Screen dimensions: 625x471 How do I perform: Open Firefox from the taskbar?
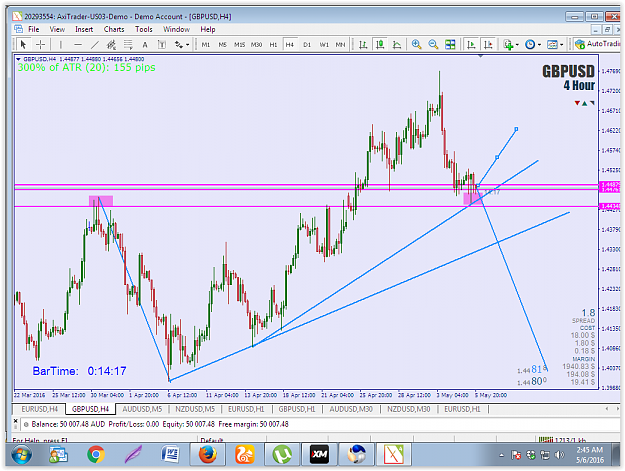pyautogui.click(x=207, y=455)
